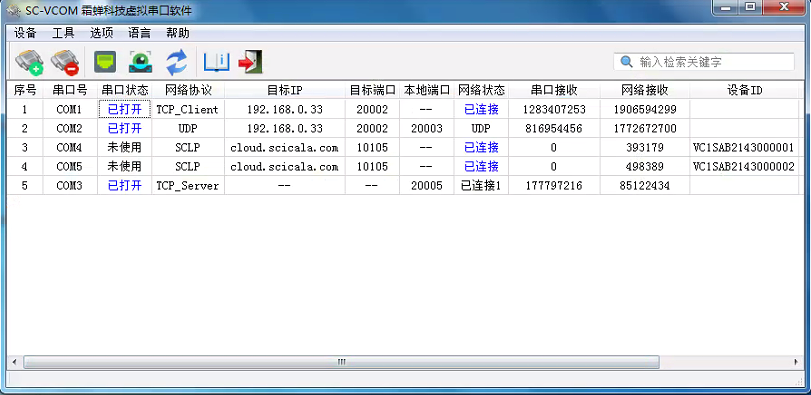Click the blue refresh arrows icon
Viewport: 811px width, 395px height.
point(176,63)
